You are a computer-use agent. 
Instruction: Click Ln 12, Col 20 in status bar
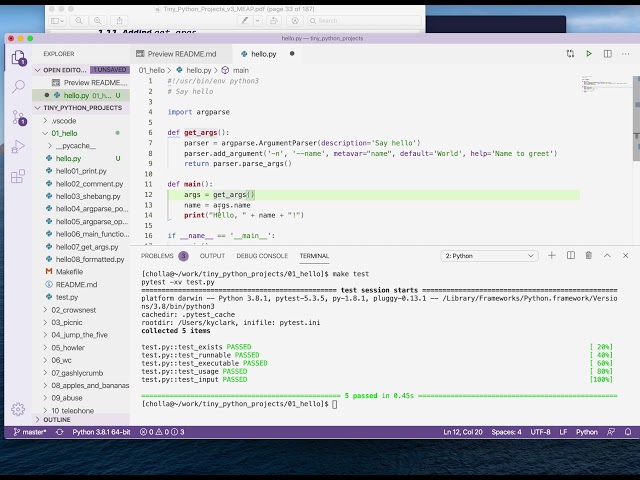point(463,432)
